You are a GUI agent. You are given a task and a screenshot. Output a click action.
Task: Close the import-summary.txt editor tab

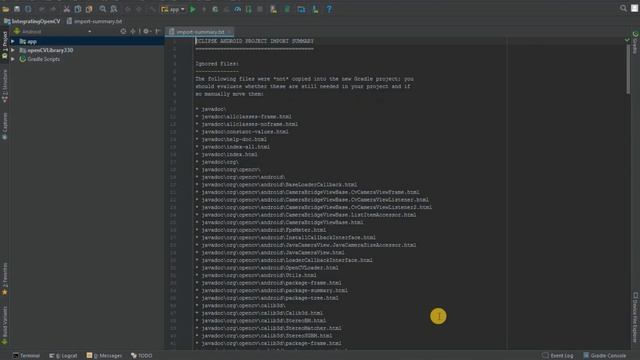pyautogui.click(x=230, y=32)
